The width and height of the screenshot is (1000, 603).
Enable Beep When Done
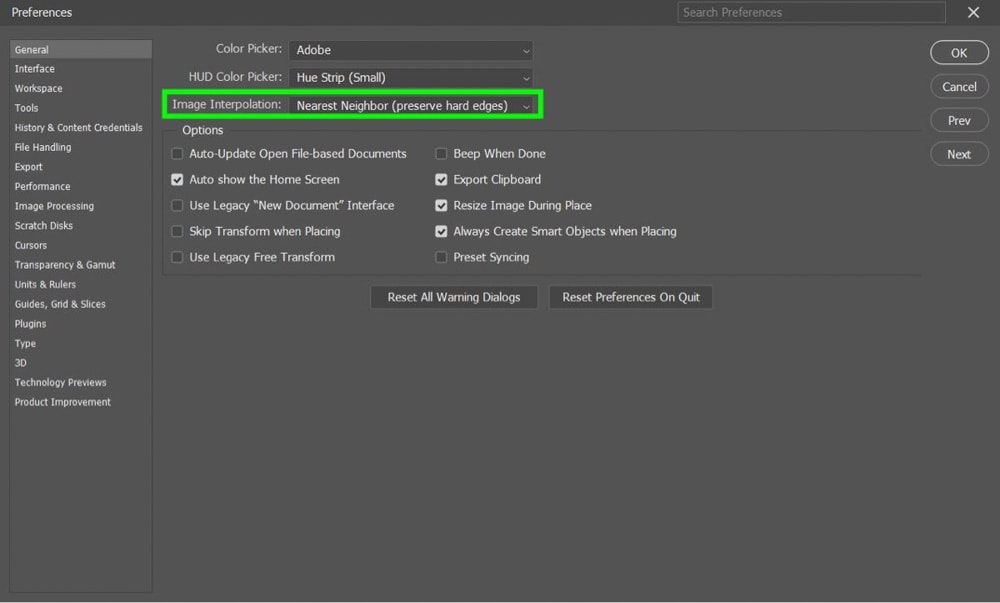click(x=441, y=153)
